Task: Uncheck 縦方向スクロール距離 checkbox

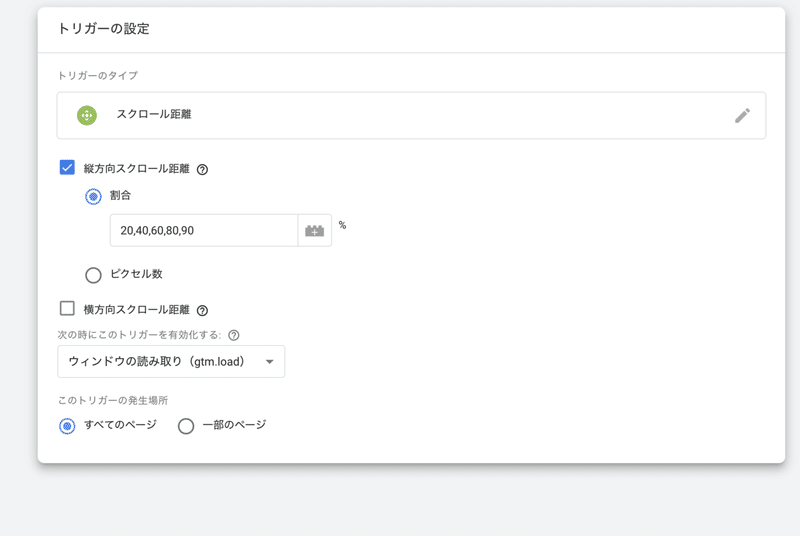Action: tap(67, 167)
